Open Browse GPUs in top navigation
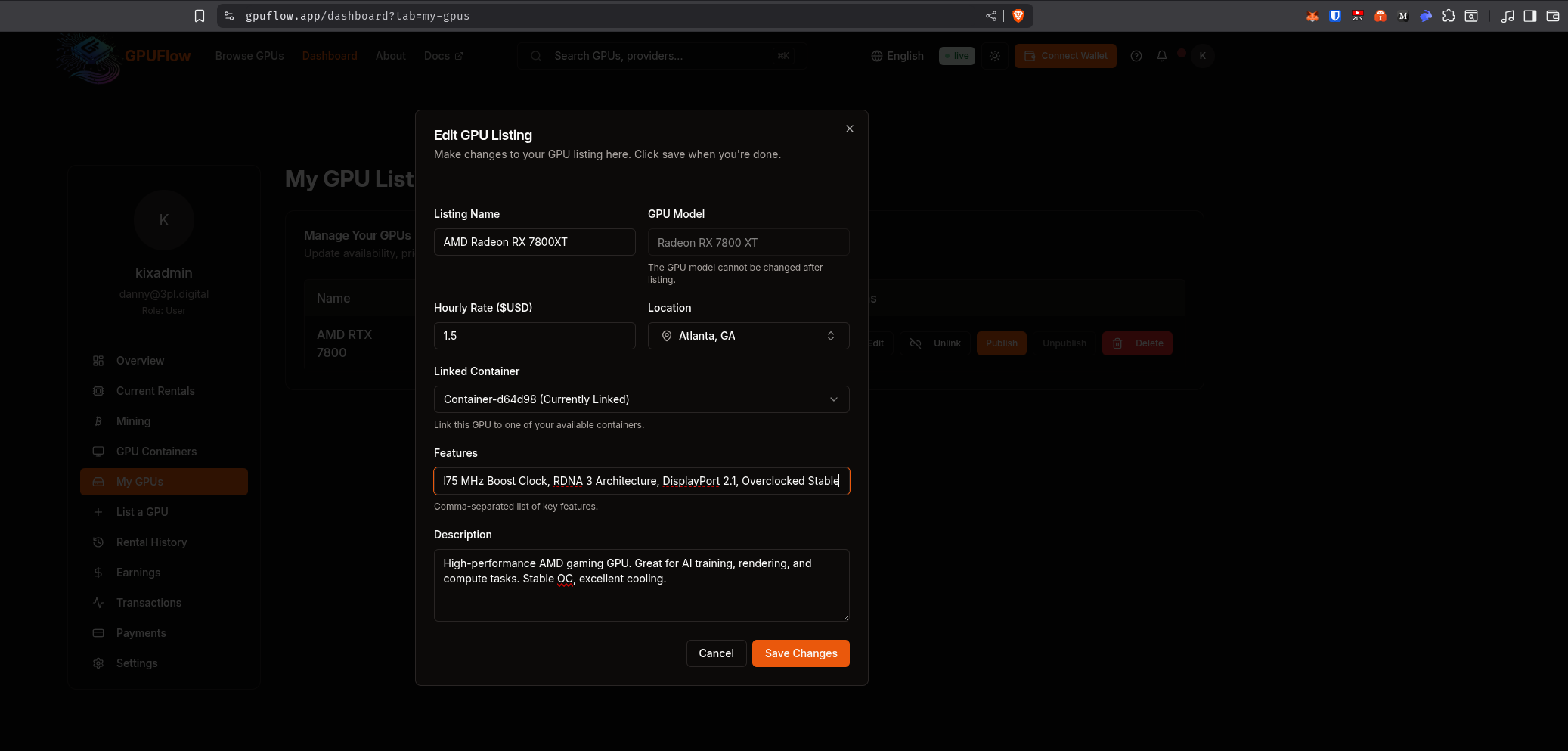 click(x=249, y=56)
